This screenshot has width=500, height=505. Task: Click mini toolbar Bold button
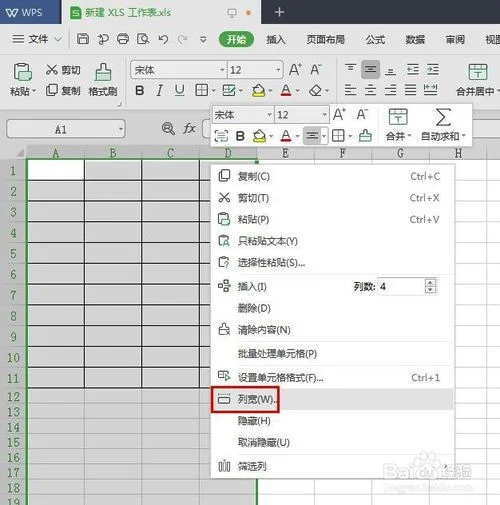pos(240,136)
